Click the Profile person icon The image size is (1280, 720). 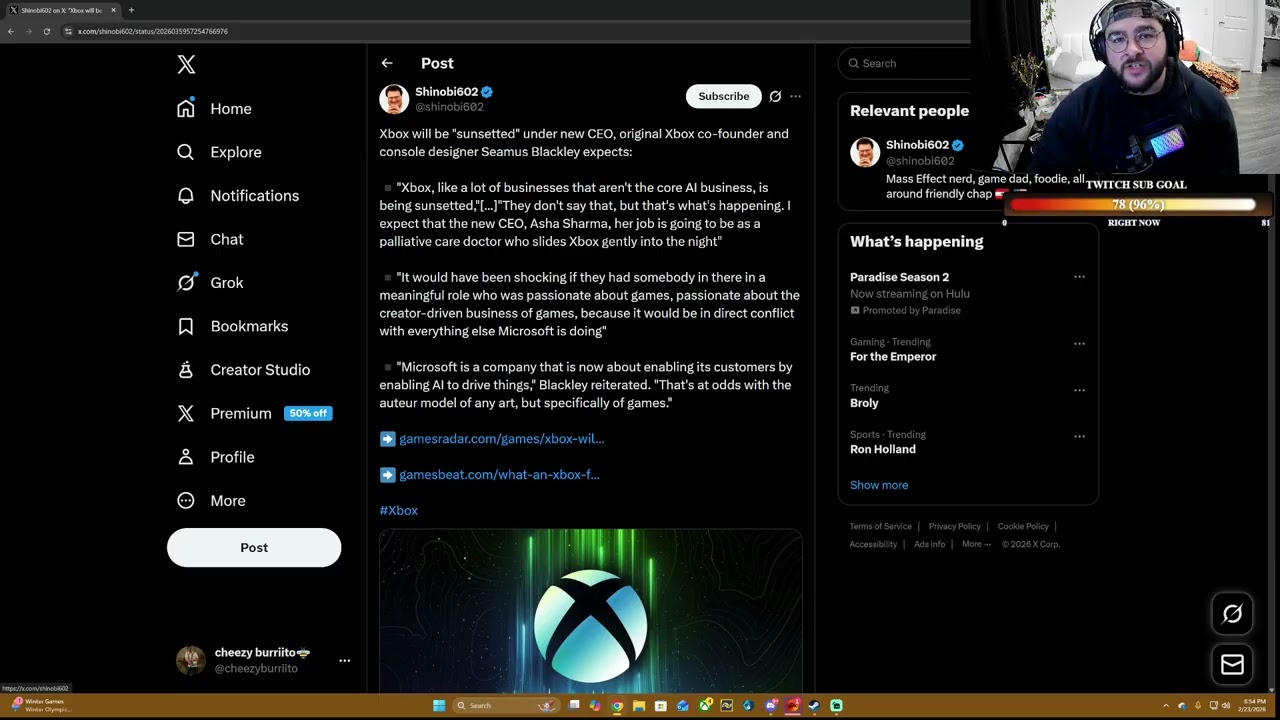pos(186,457)
